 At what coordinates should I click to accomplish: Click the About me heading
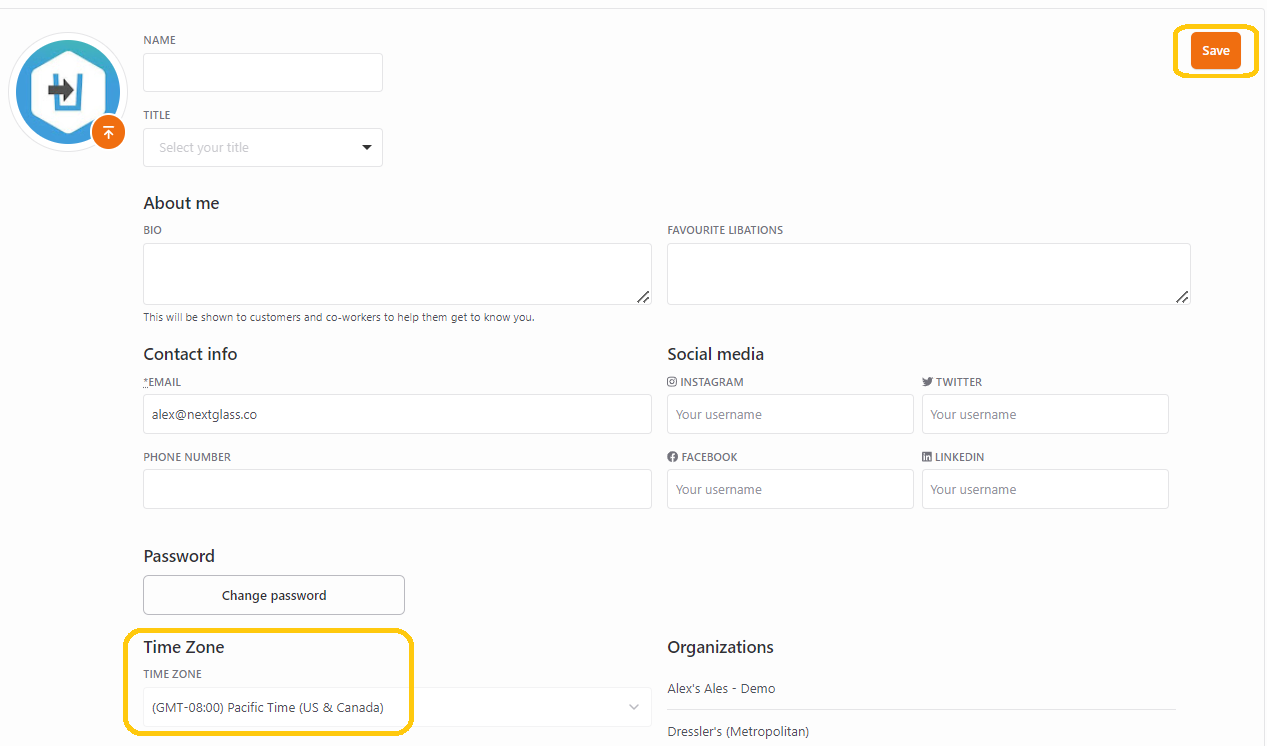[181, 203]
